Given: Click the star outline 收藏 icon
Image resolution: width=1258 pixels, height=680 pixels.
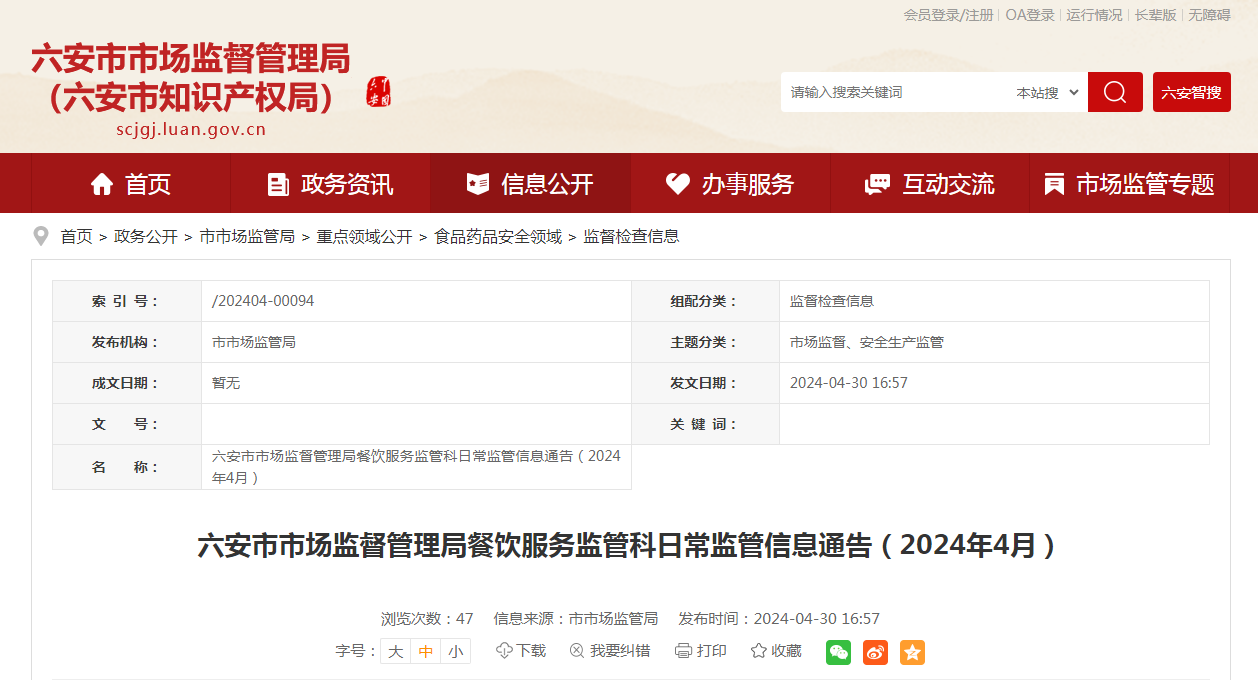Looking at the screenshot, I should click(x=759, y=651).
